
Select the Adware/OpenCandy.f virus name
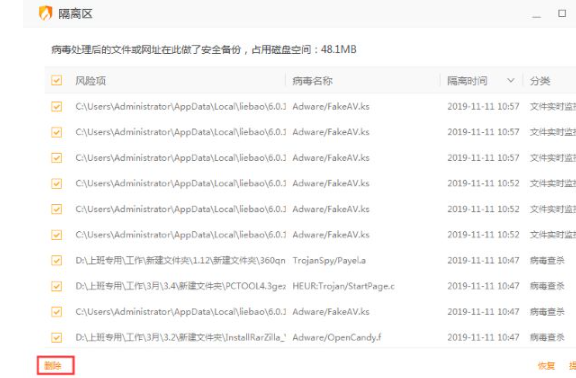coord(337,338)
